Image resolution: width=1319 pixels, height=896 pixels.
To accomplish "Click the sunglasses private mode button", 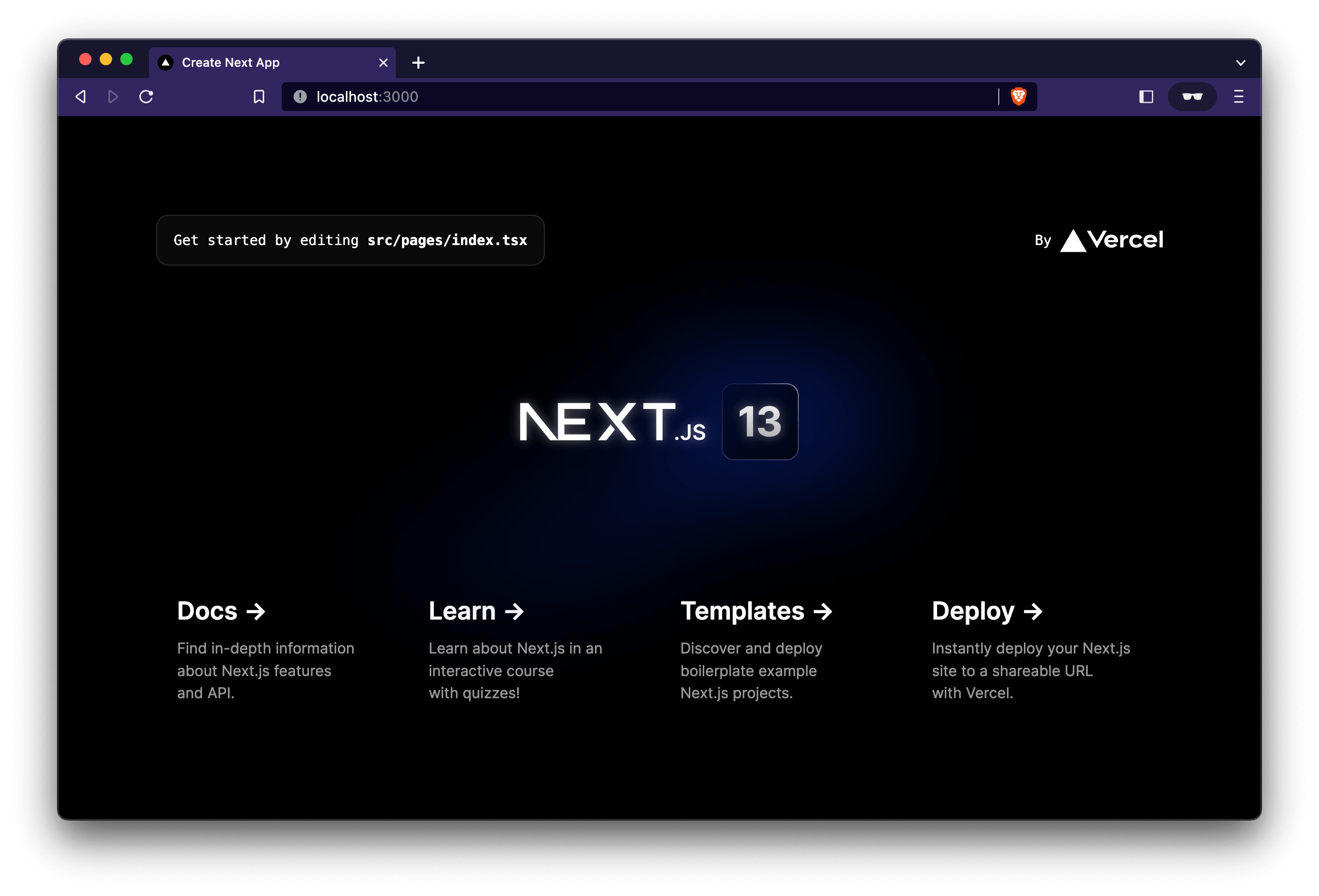I will [x=1192, y=97].
